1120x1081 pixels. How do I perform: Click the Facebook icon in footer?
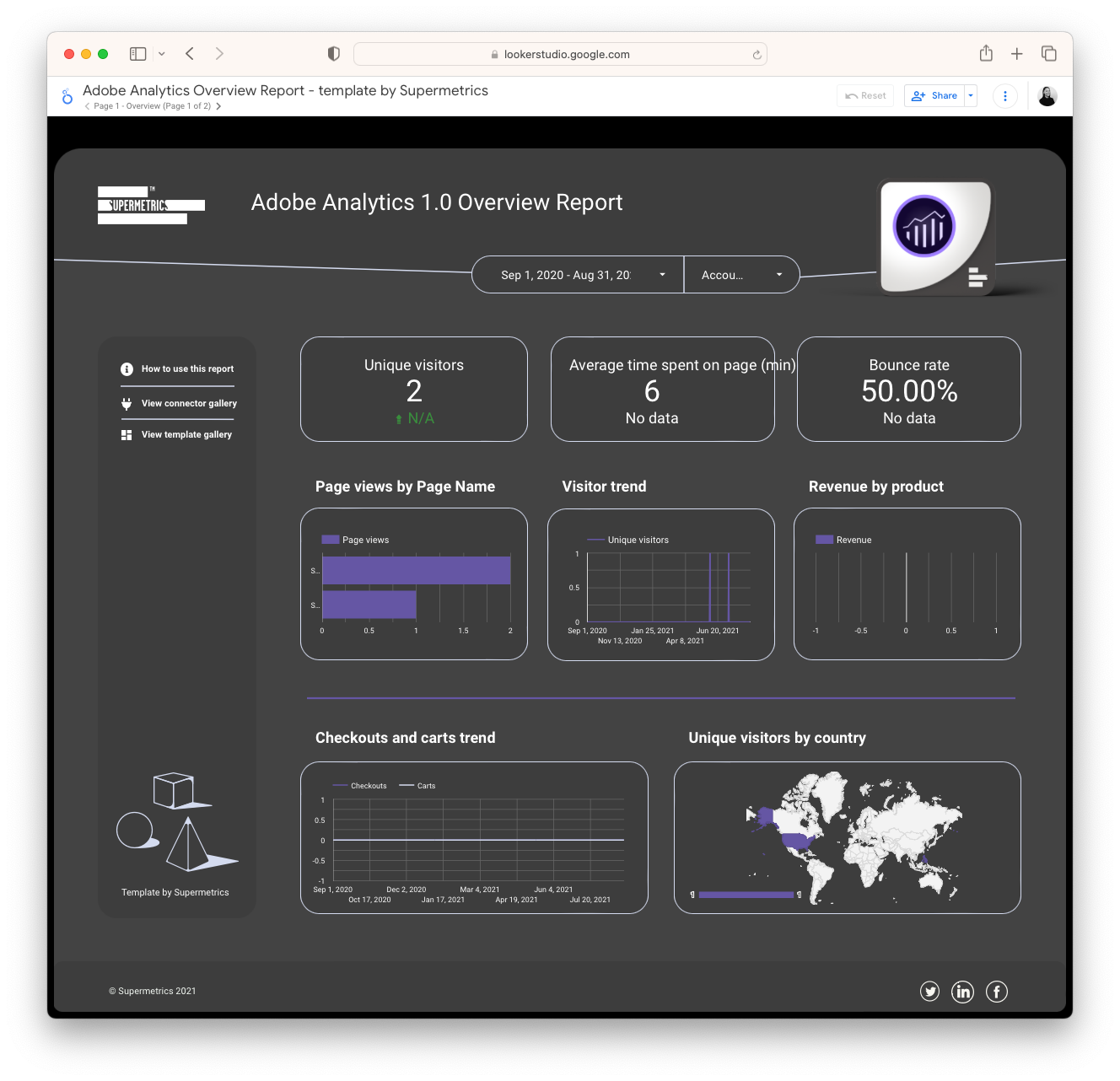point(996,992)
